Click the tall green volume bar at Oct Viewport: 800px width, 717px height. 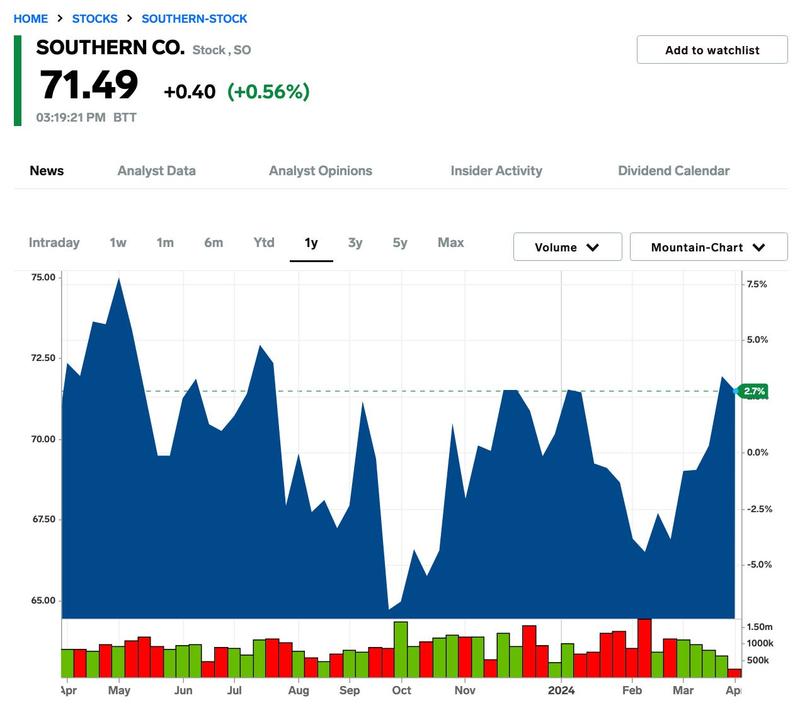pyautogui.click(x=401, y=649)
